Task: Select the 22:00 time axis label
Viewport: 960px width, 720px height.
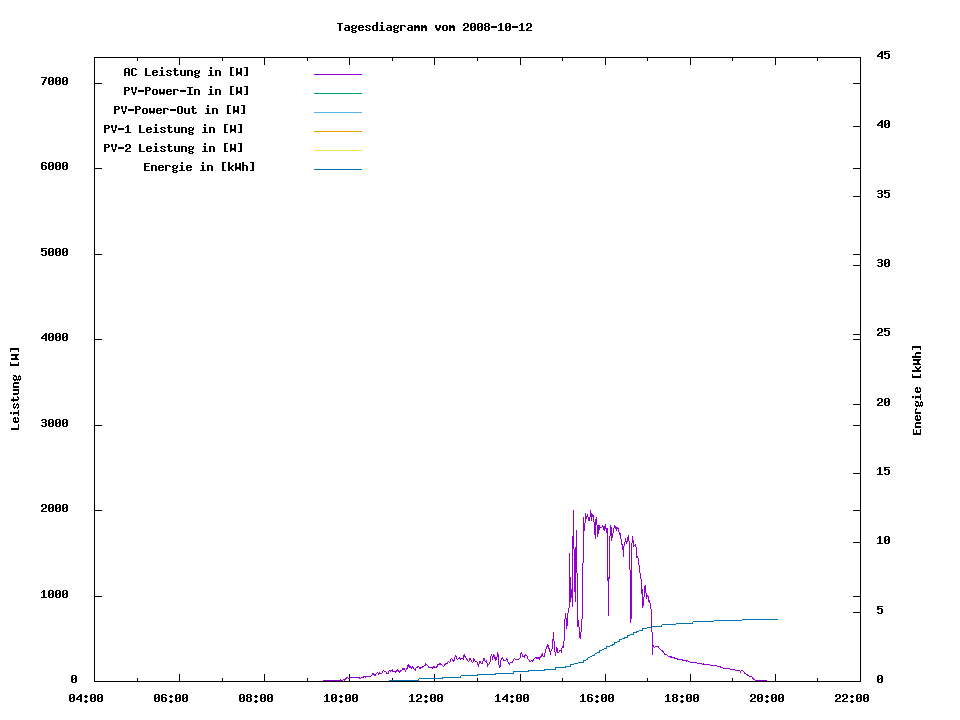Action: (x=852, y=698)
